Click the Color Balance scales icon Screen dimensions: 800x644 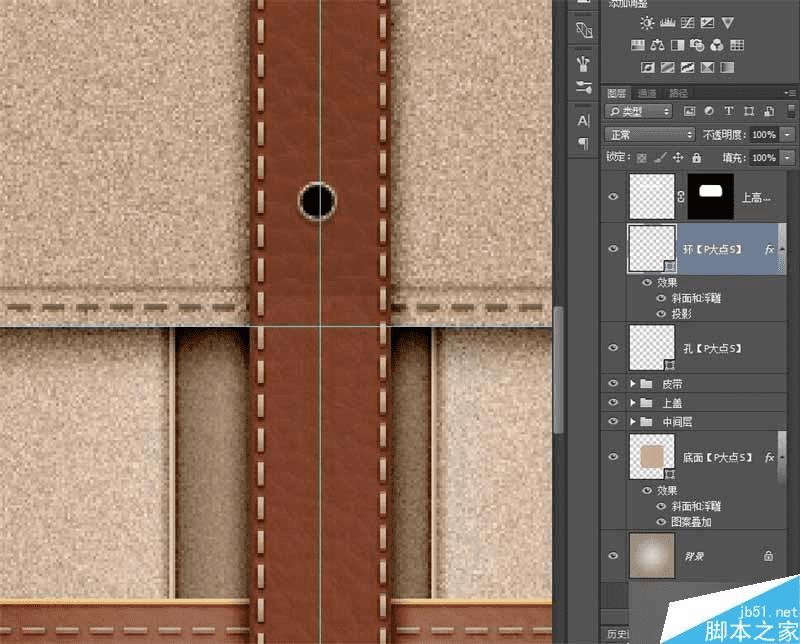[657, 45]
